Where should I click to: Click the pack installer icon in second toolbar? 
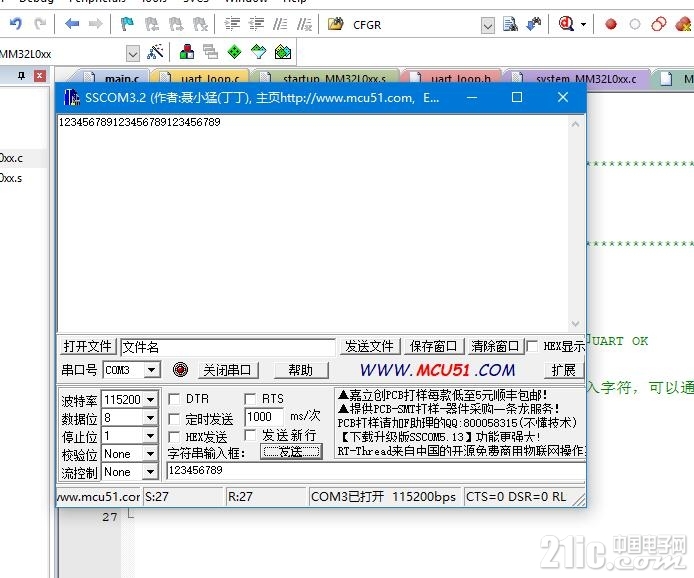tap(283, 52)
